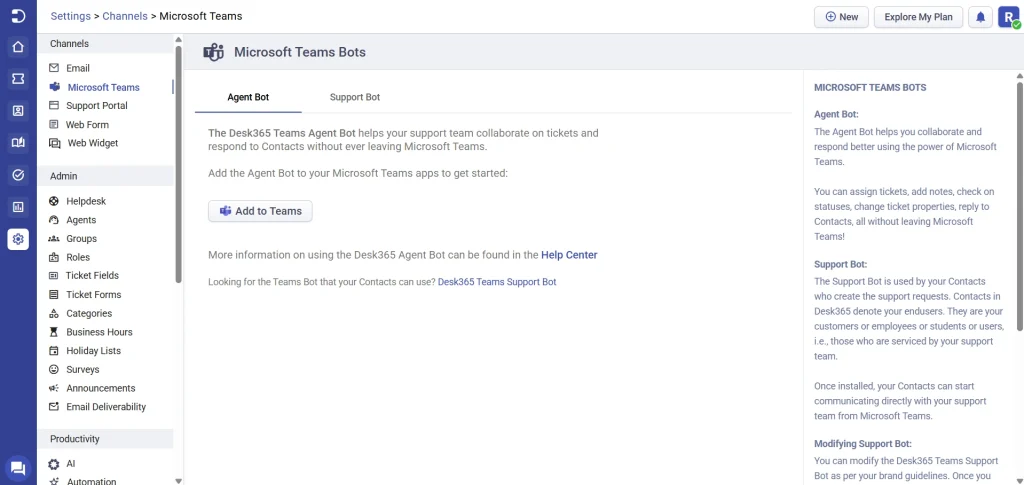The height and width of the screenshot is (485, 1024).
Task: Click the Add to Teams button
Action: pos(261,211)
